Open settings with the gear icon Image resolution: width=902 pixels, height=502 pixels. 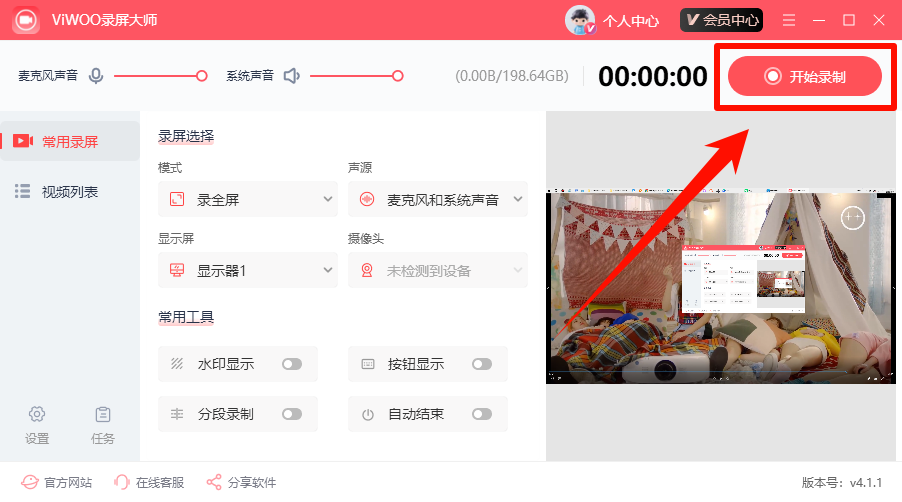[x=37, y=414]
